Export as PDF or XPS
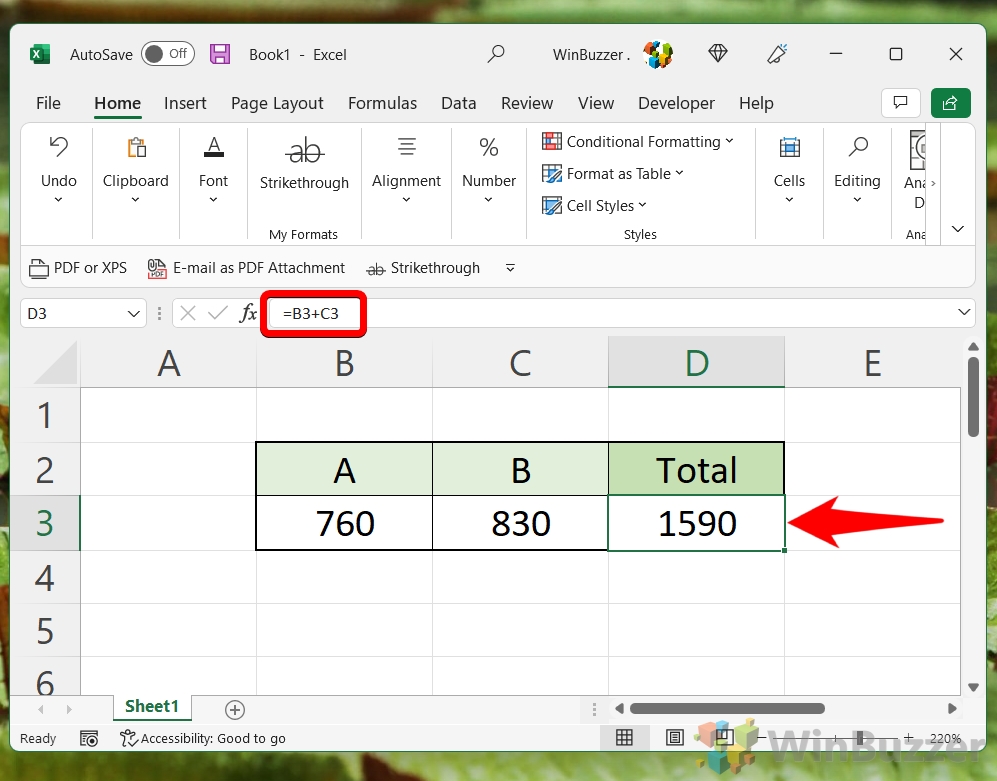997x781 pixels. click(x=78, y=268)
